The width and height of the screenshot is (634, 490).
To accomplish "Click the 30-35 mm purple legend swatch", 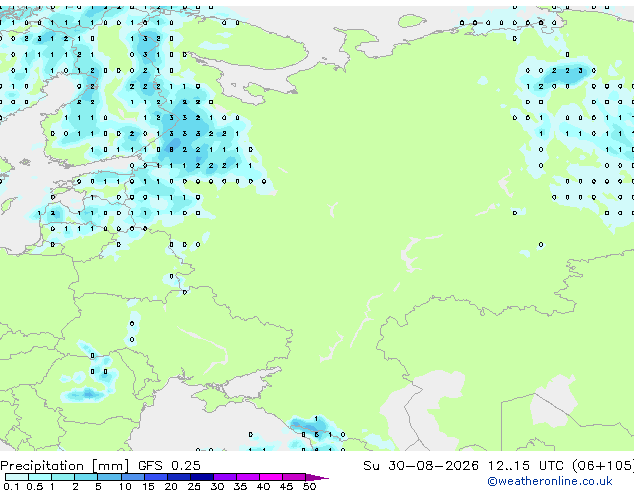I will pos(225,477).
